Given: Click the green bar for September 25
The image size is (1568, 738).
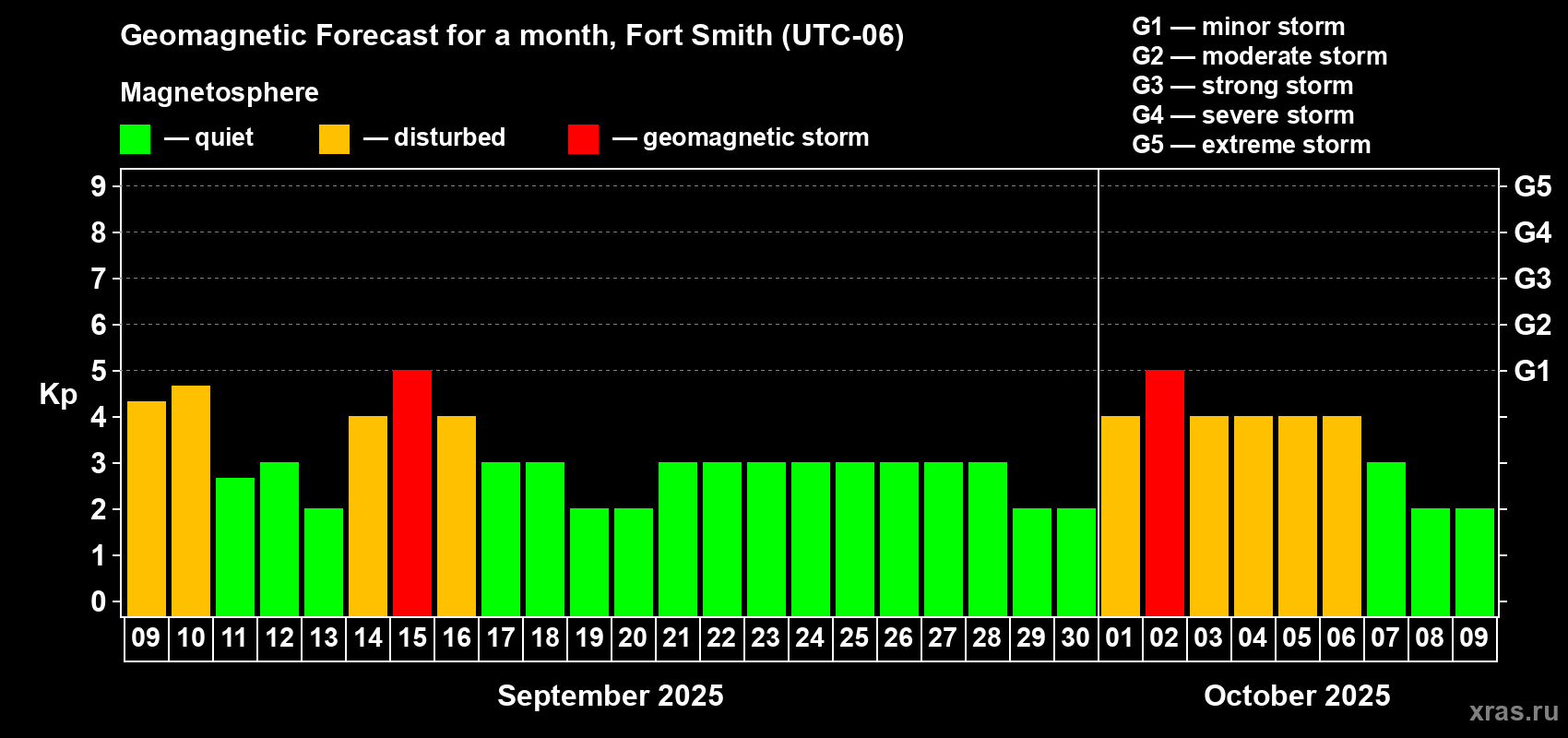Looking at the screenshot, I should click(x=855, y=539).
